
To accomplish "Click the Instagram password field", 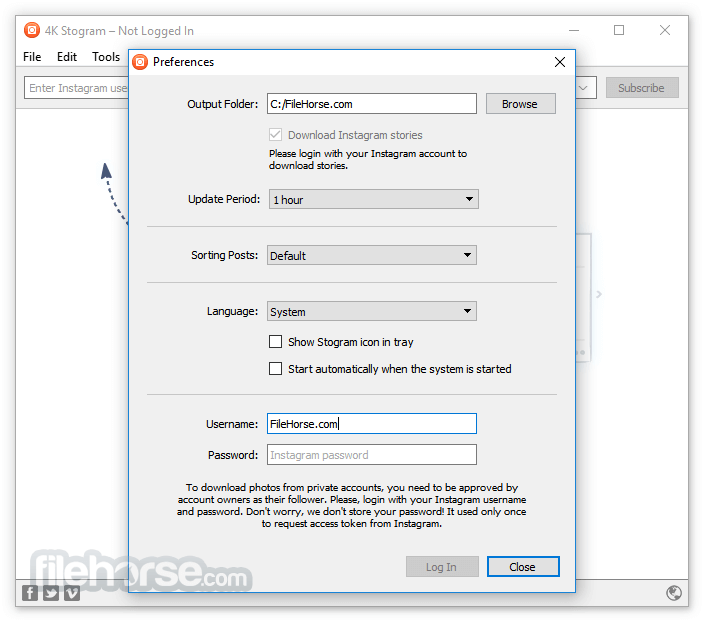I will click(x=372, y=455).
